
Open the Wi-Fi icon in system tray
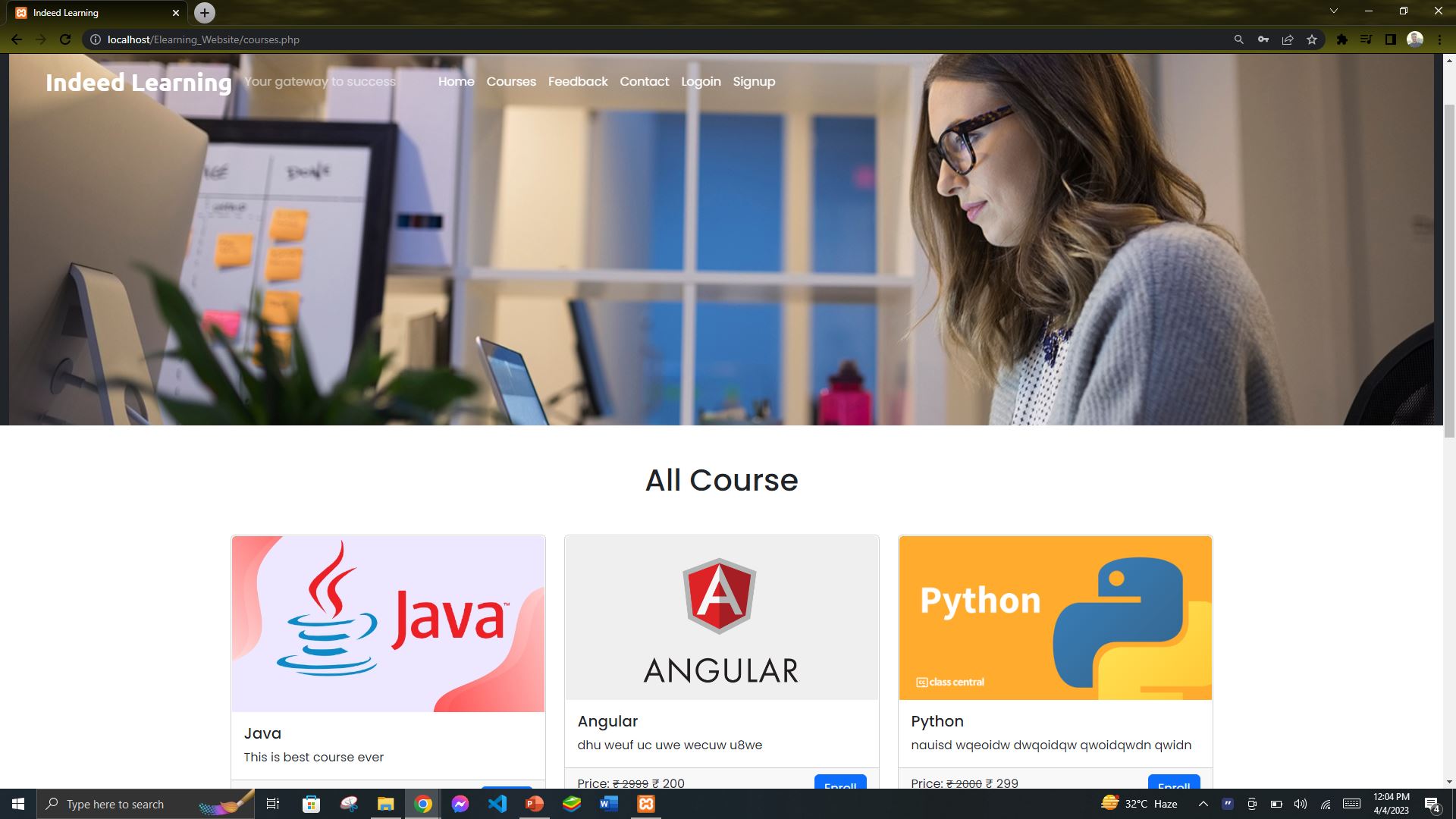(1325, 804)
